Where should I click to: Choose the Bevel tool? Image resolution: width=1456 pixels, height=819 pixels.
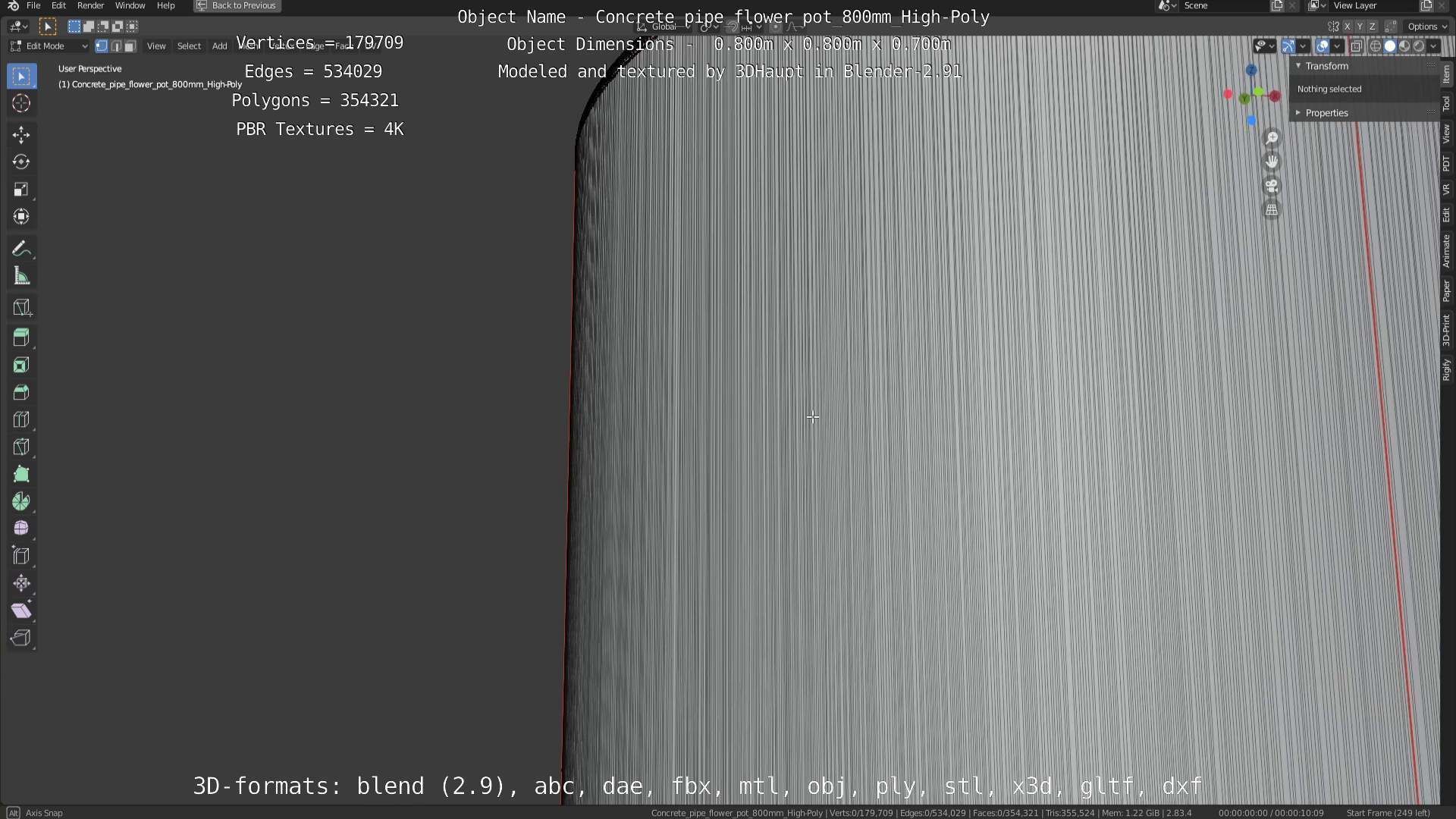tap(21, 393)
